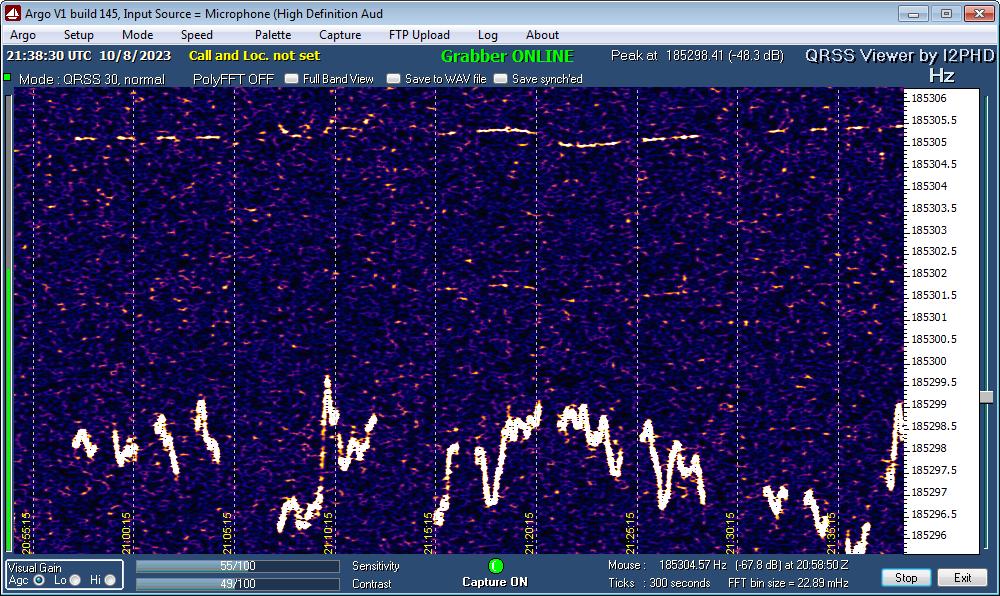Screen dimensions: 1000x596
Task: Click the Peak at 185298.41 readout
Action: tap(697, 55)
